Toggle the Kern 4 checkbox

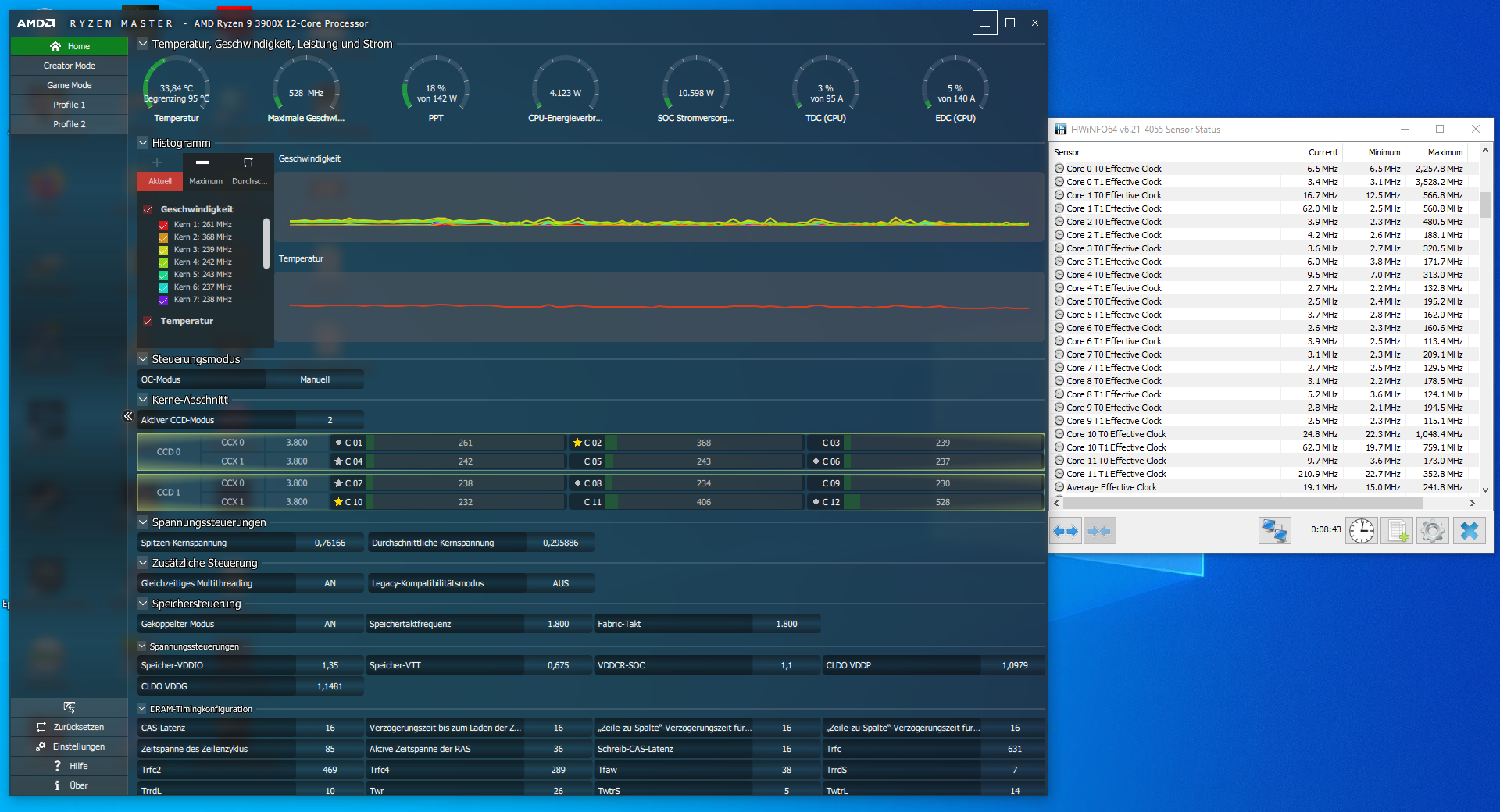pyautogui.click(x=163, y=262)
